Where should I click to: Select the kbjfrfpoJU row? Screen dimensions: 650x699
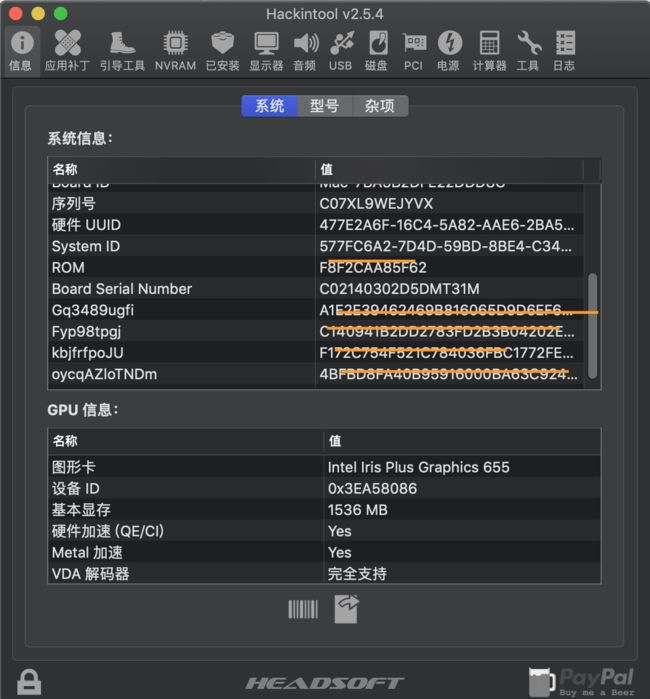(316, 353)
